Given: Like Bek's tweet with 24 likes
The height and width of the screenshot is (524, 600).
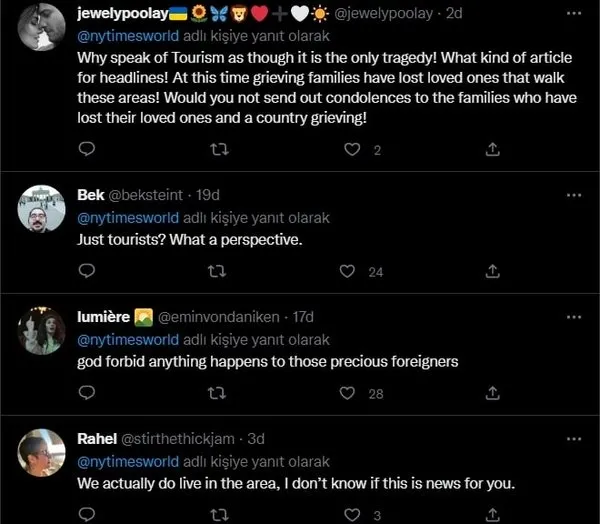Looking at the screenshot, I should tap(347, 271).
